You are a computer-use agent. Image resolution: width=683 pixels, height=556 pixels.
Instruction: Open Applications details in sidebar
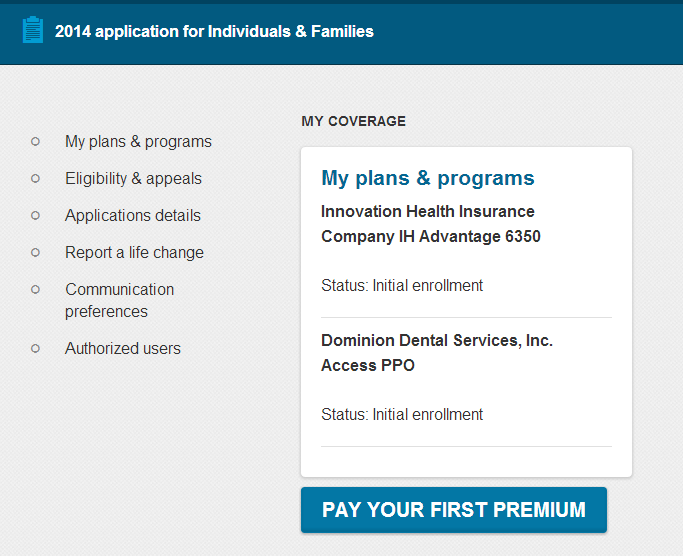point(133,216)
